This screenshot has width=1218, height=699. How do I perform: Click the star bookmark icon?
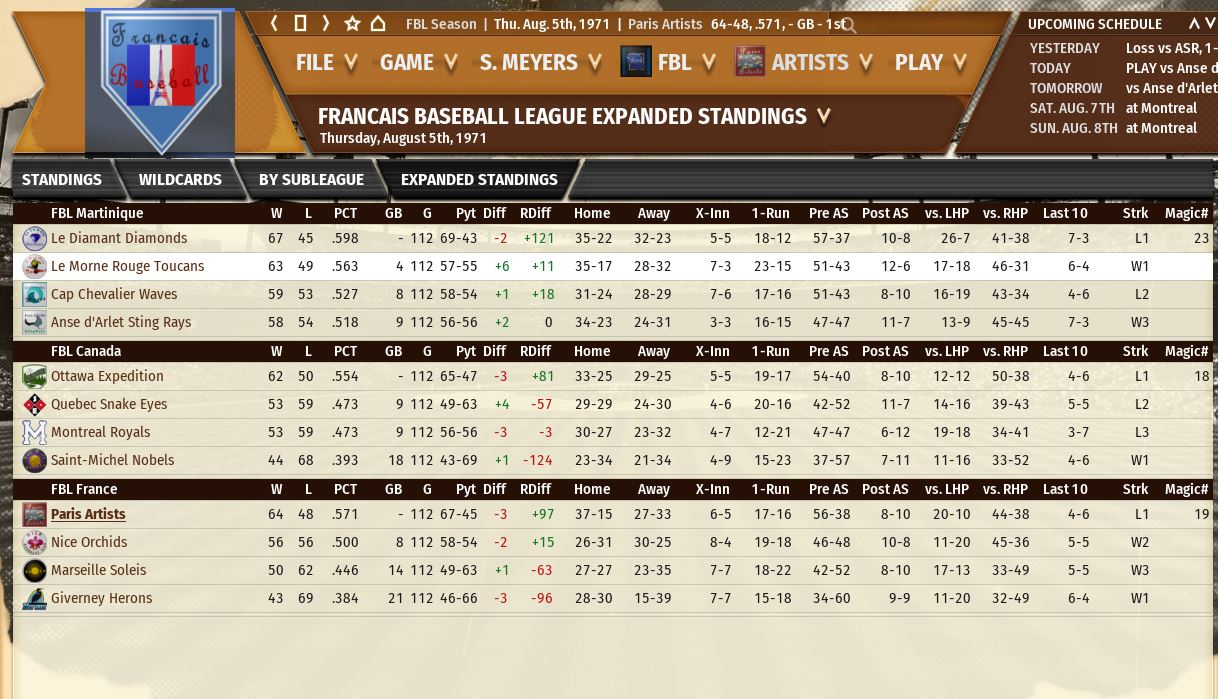(352, 24)
